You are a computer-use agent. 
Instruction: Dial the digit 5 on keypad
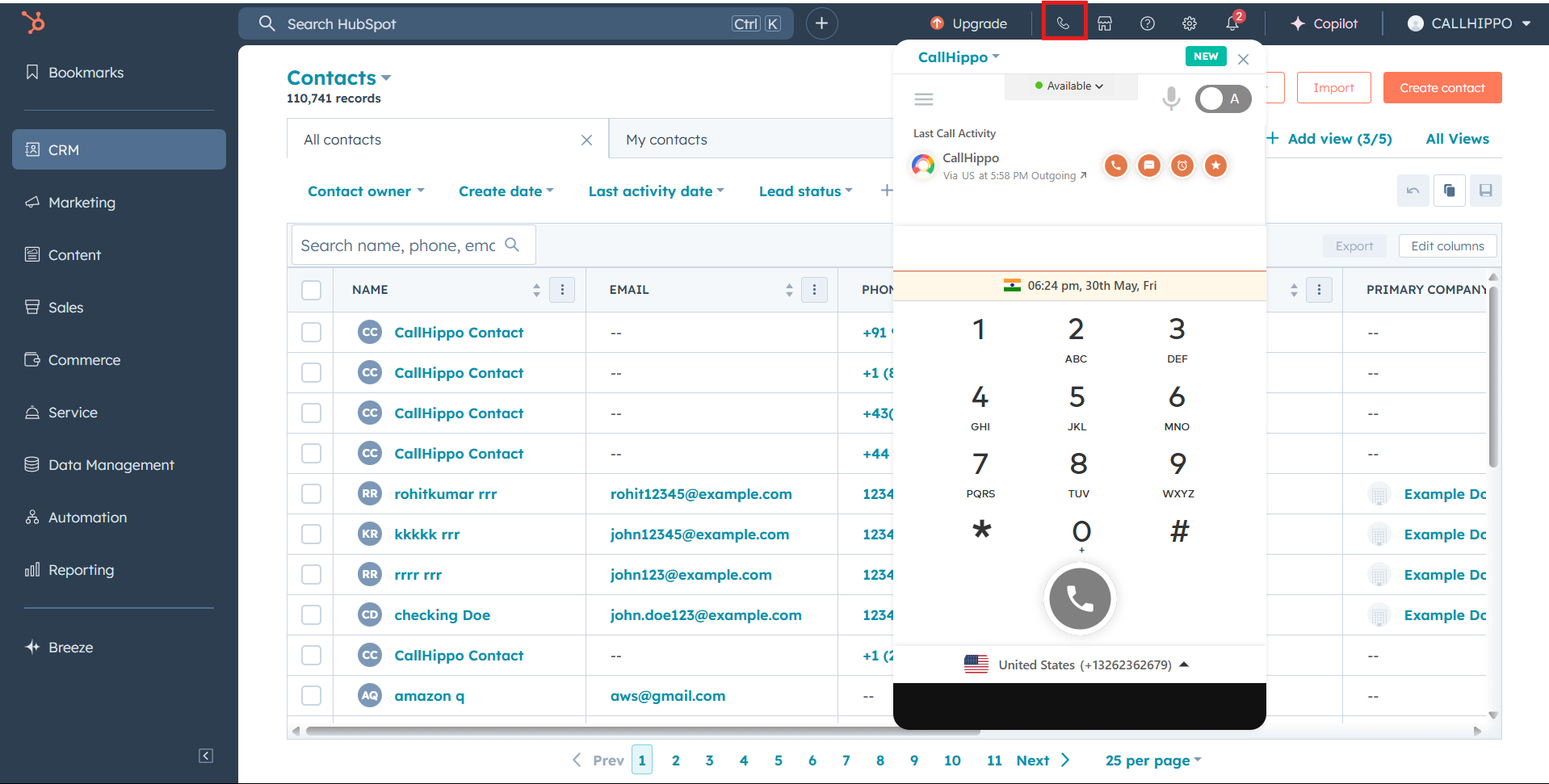point(1077,406)
